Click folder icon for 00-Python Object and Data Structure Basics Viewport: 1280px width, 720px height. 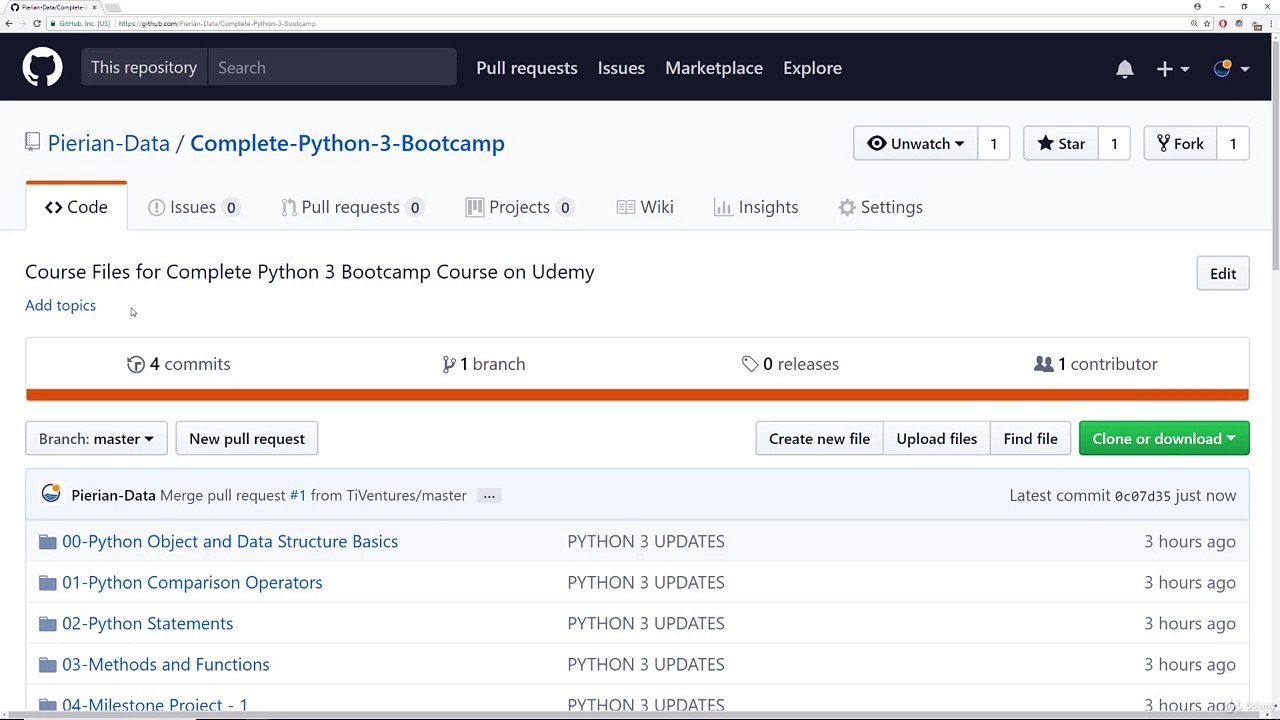click(x=47, y=542)
